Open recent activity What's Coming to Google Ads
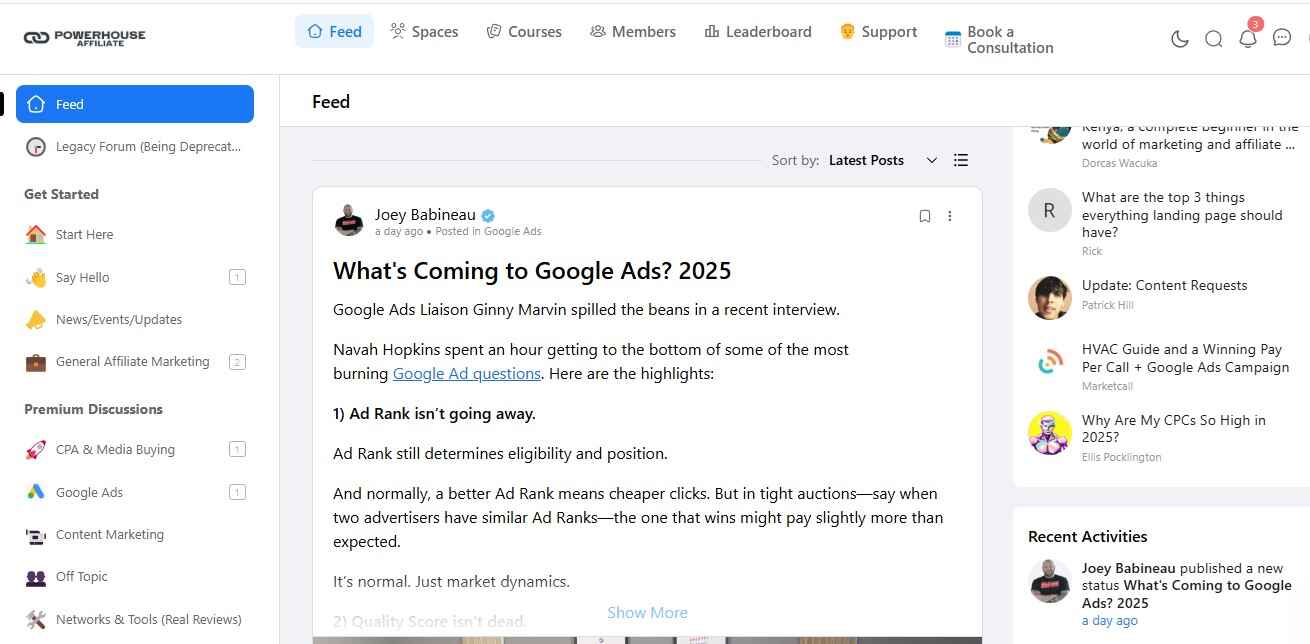This screenshot has width=1310, height=644. pos(1186,594)
